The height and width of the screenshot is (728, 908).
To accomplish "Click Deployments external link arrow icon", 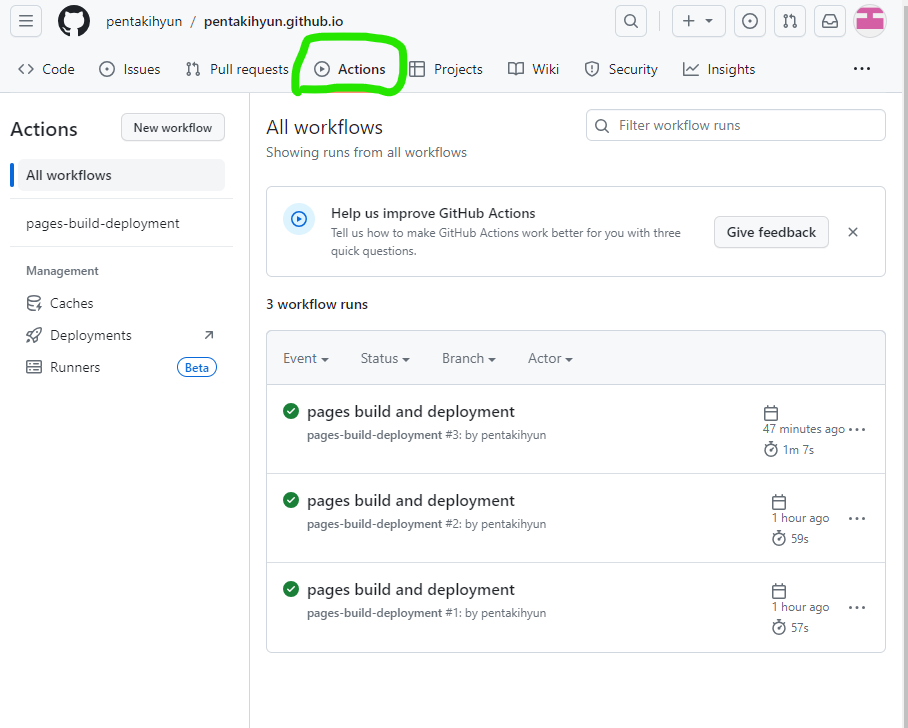I will point(209,335).
